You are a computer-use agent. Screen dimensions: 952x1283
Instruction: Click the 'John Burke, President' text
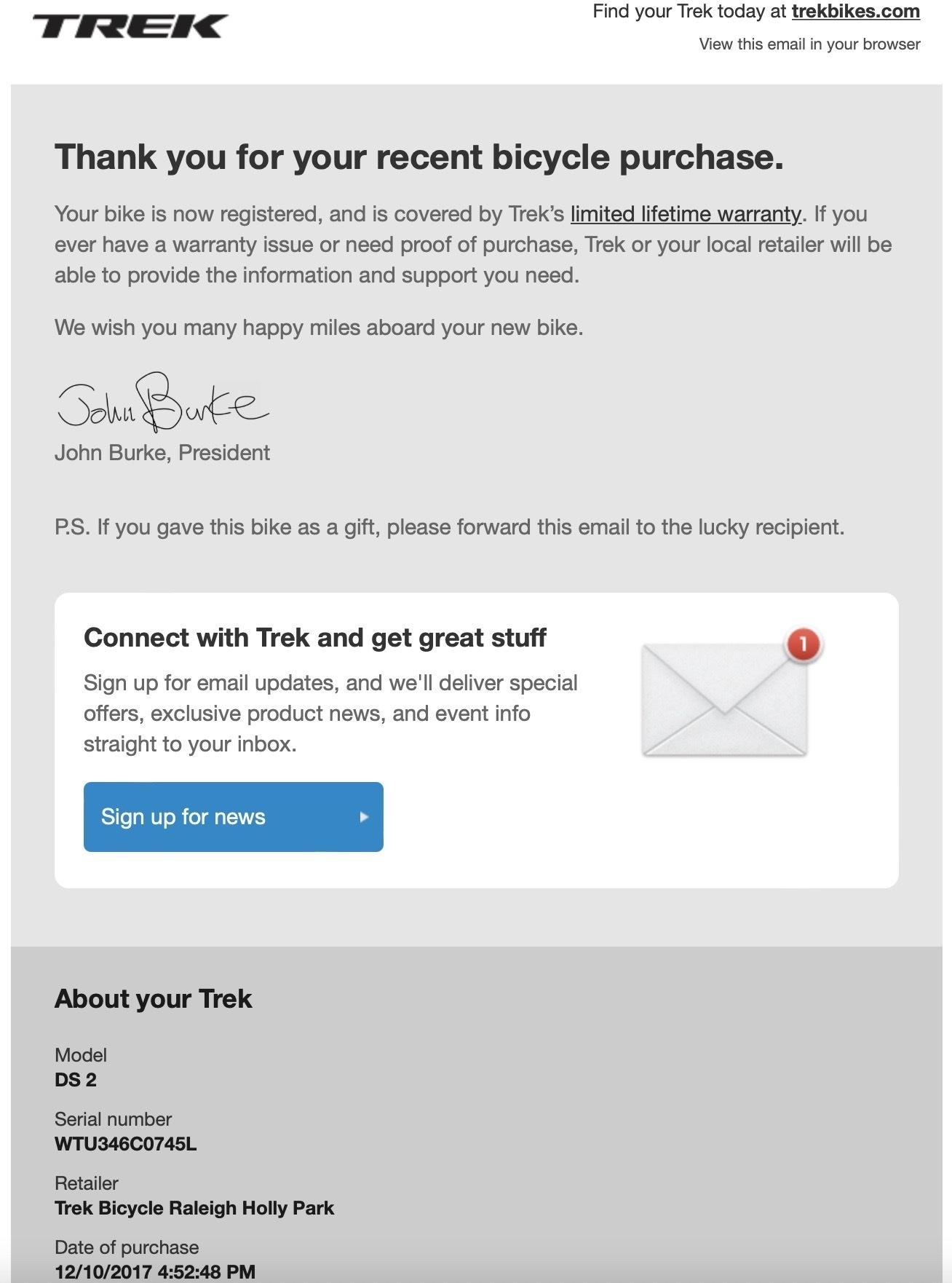click(162, 453)
